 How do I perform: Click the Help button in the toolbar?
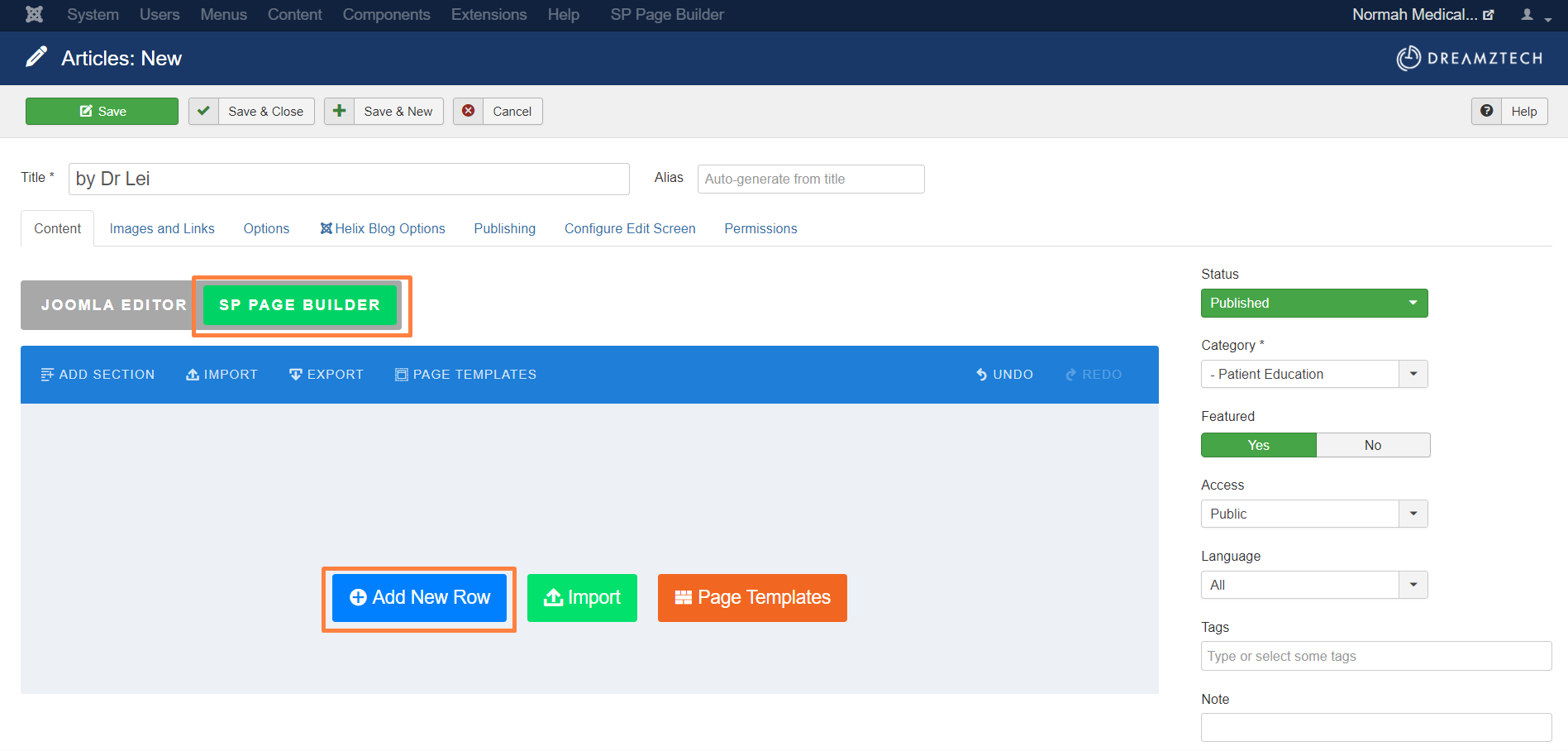[1509, 111]
